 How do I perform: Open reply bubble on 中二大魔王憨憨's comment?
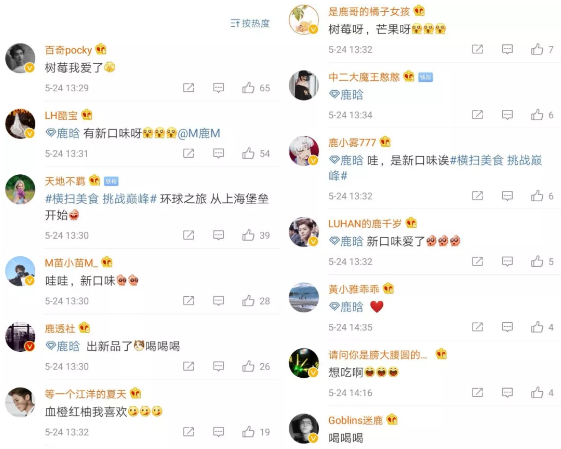coord(507,115)
